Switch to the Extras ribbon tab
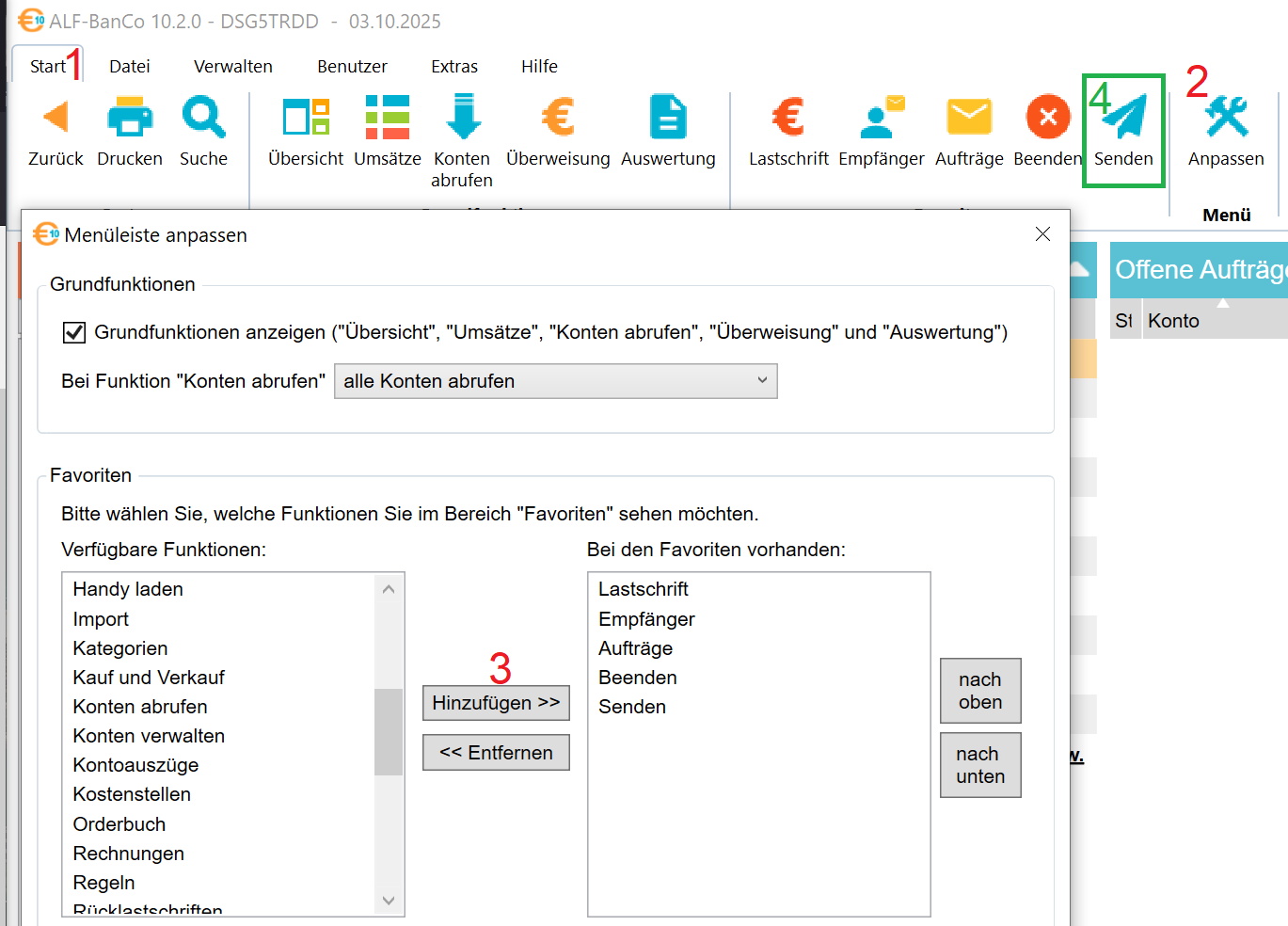The image size is (1288, 926). [x=454, y=67]
